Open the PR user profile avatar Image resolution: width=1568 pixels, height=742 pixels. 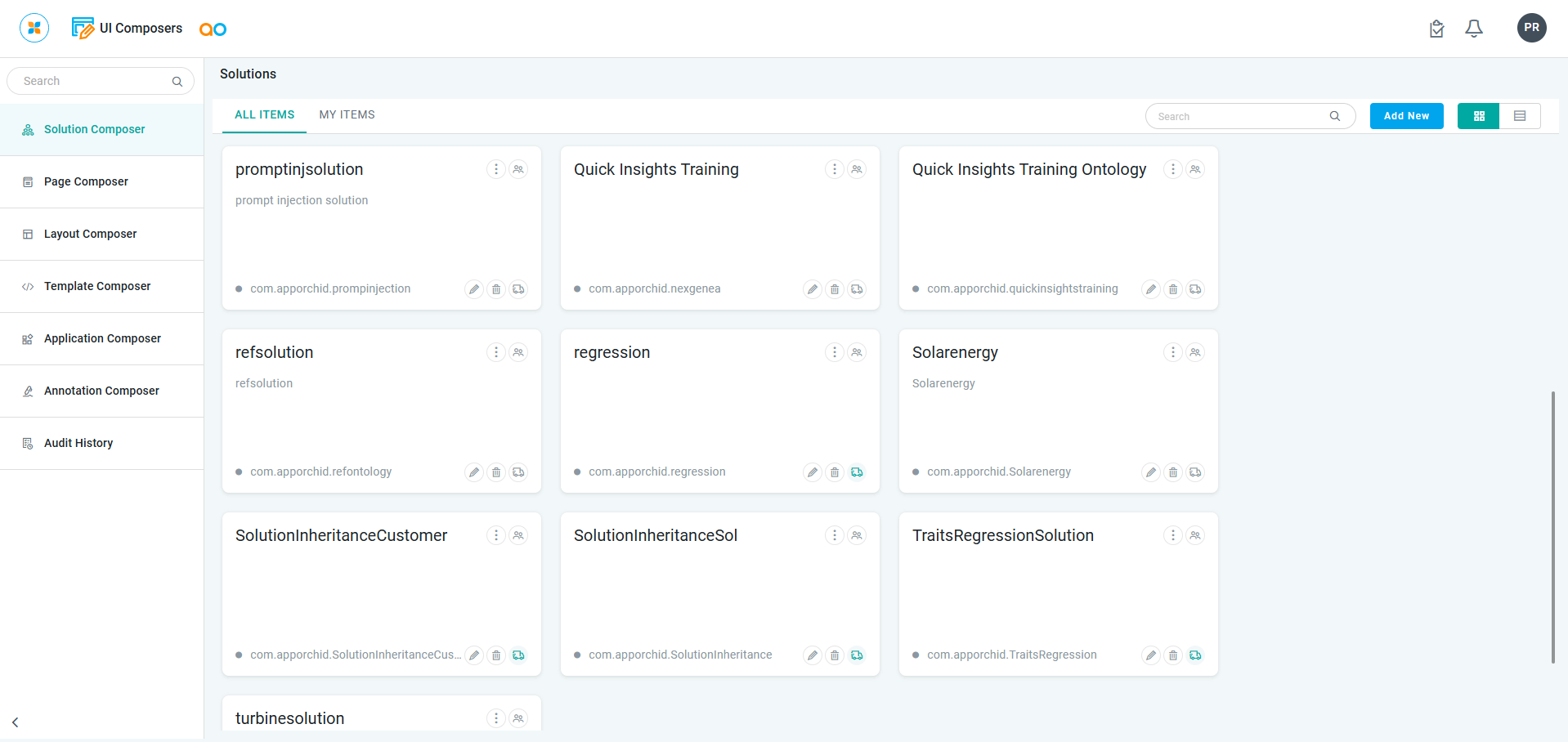[1531, 28]
